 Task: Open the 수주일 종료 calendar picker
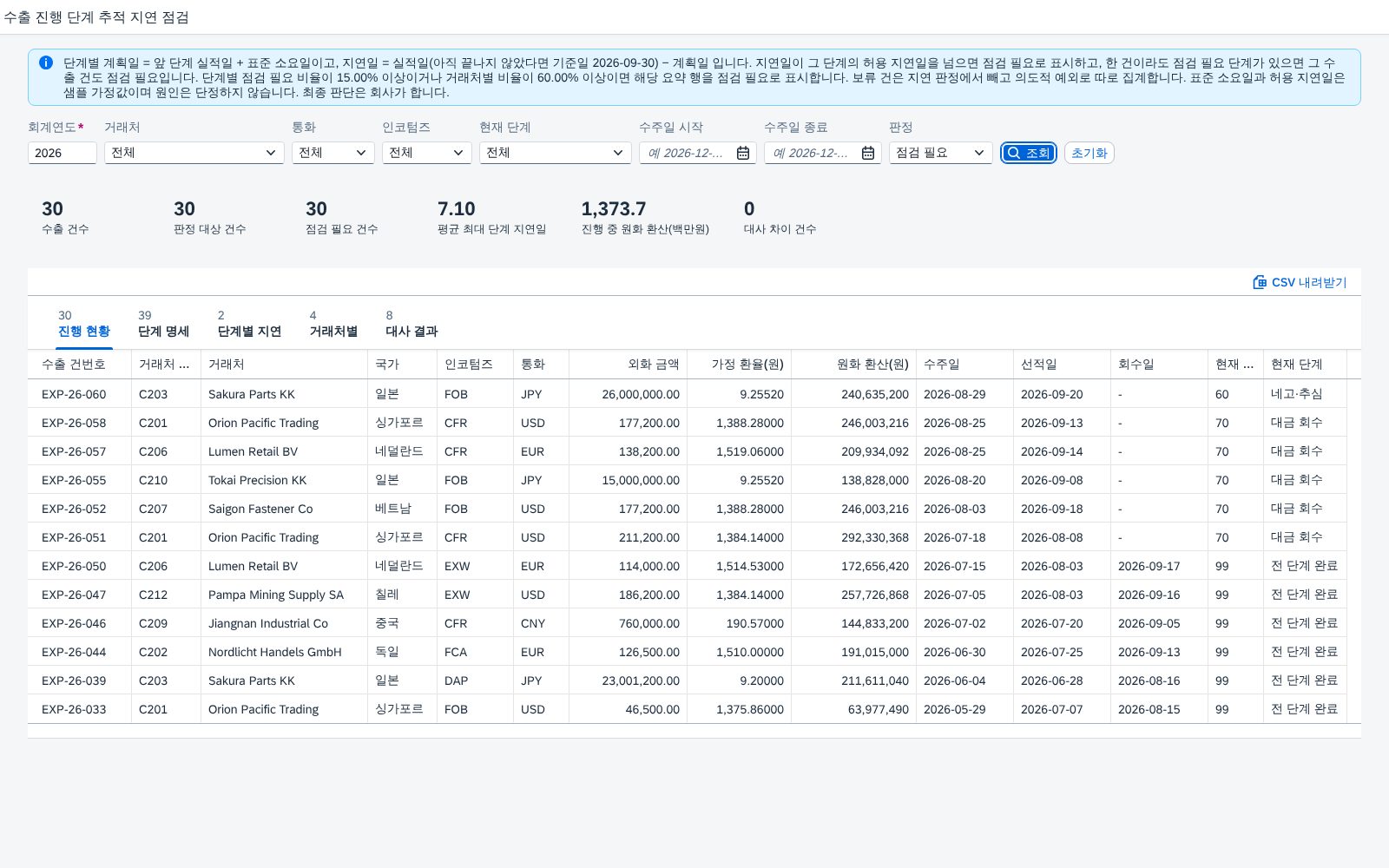tap(868, 153)
